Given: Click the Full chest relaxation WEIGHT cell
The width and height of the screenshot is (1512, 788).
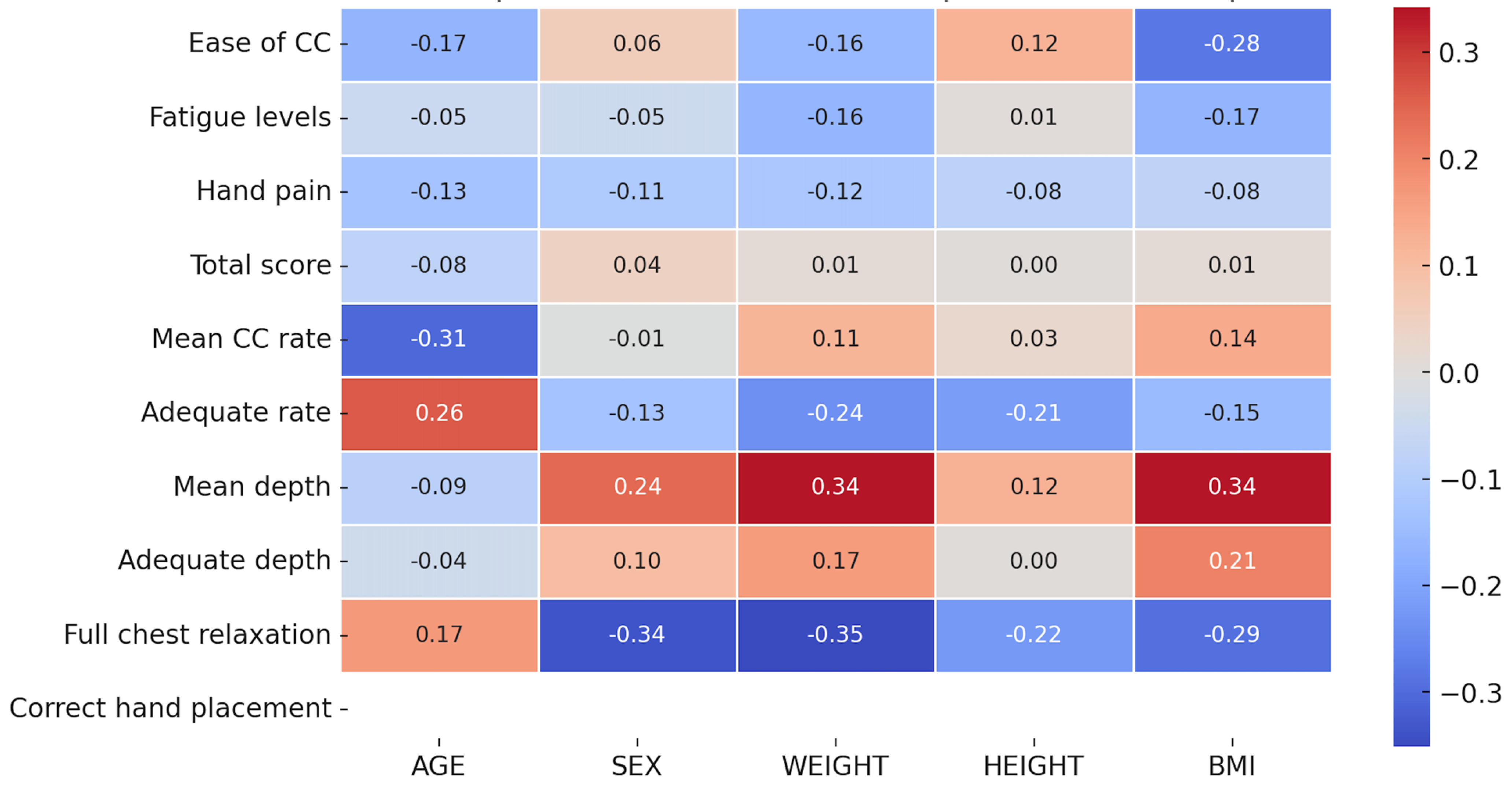Looking at the screenshot, I should (x=835, y=634).
